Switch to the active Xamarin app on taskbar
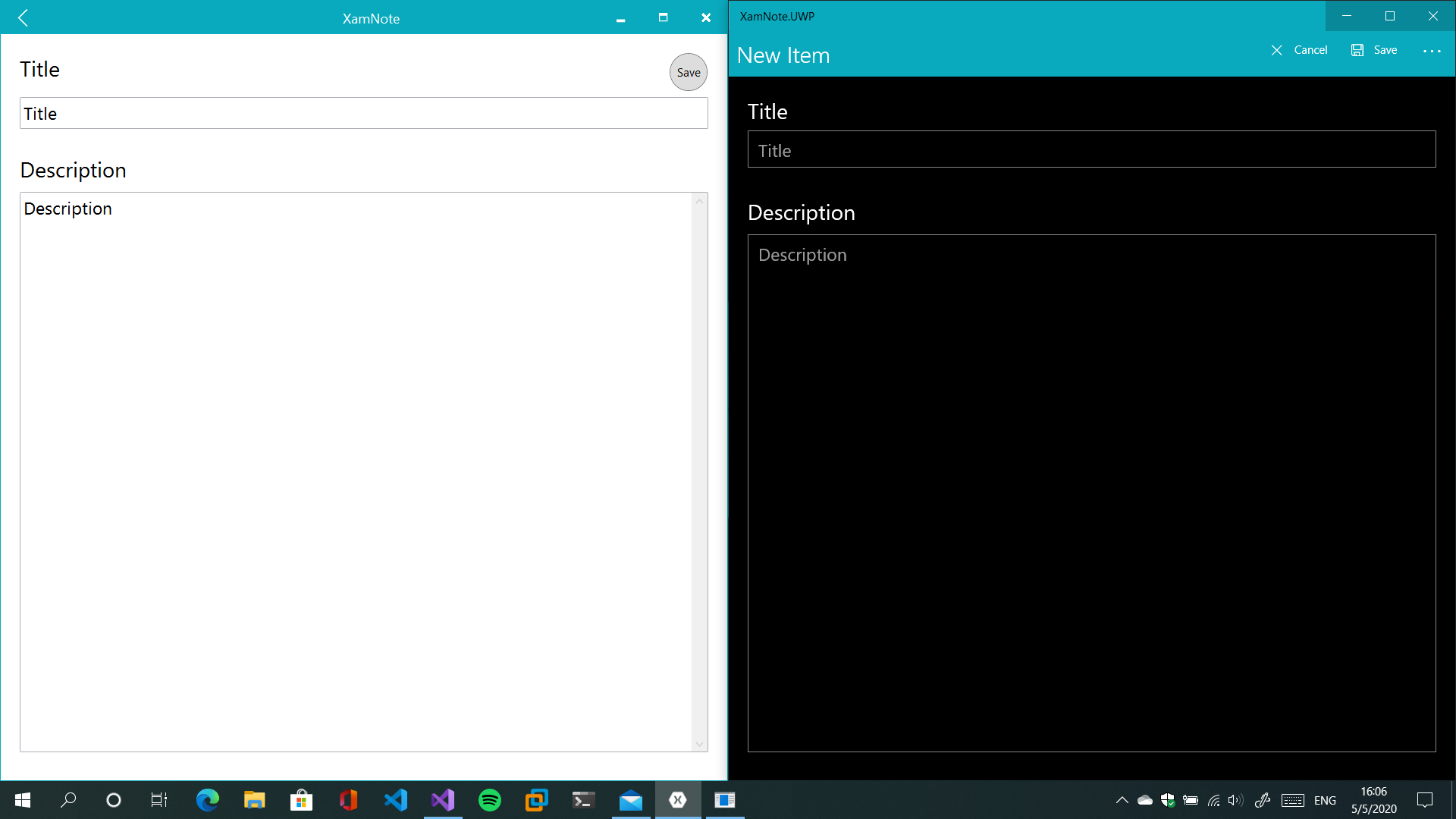The width and height of the screenshot is (1456, 819). 678,800
